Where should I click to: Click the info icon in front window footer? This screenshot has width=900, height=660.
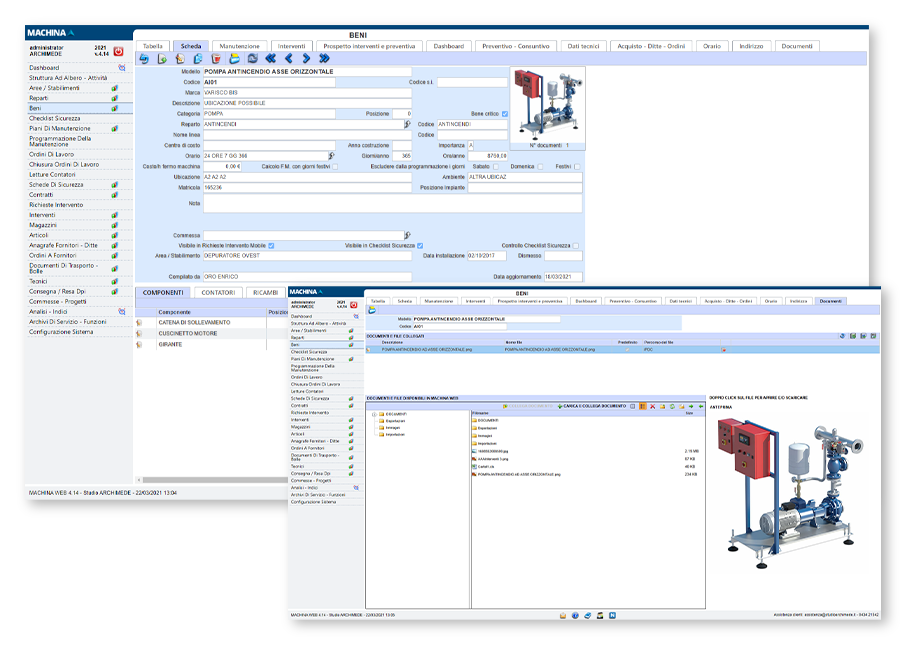(575, 615)
